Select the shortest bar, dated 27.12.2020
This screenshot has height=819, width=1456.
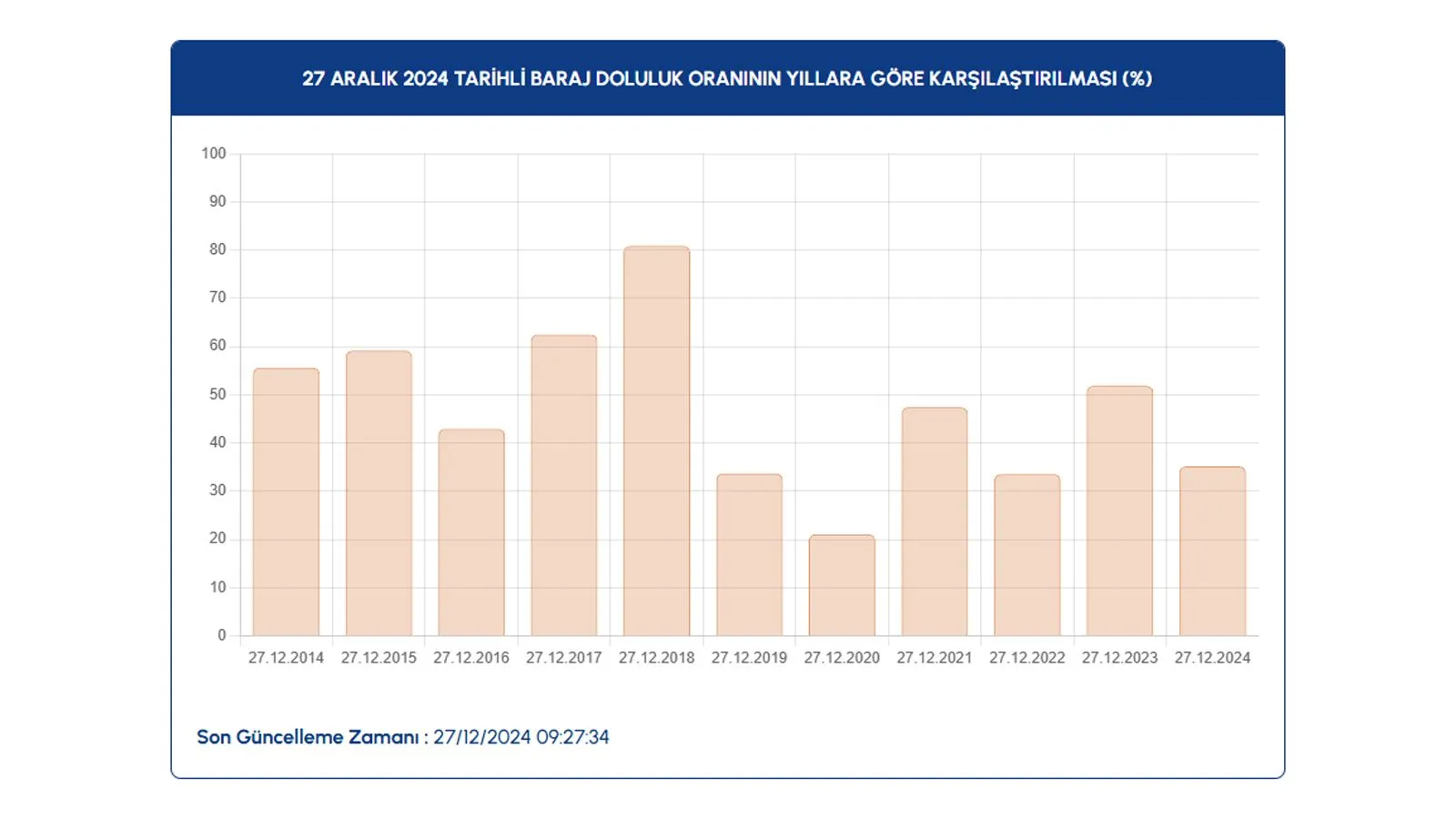842,585
